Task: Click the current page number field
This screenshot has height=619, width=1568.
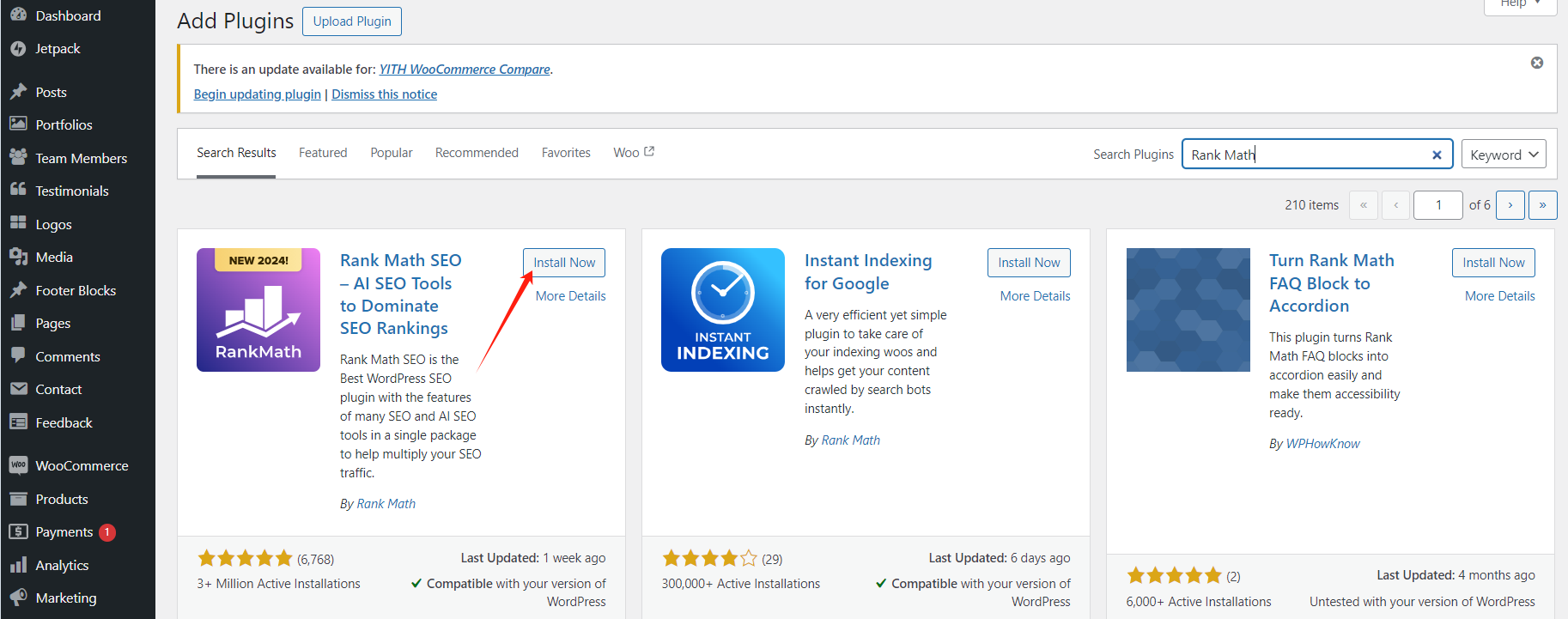Action: coord(1438,205)
